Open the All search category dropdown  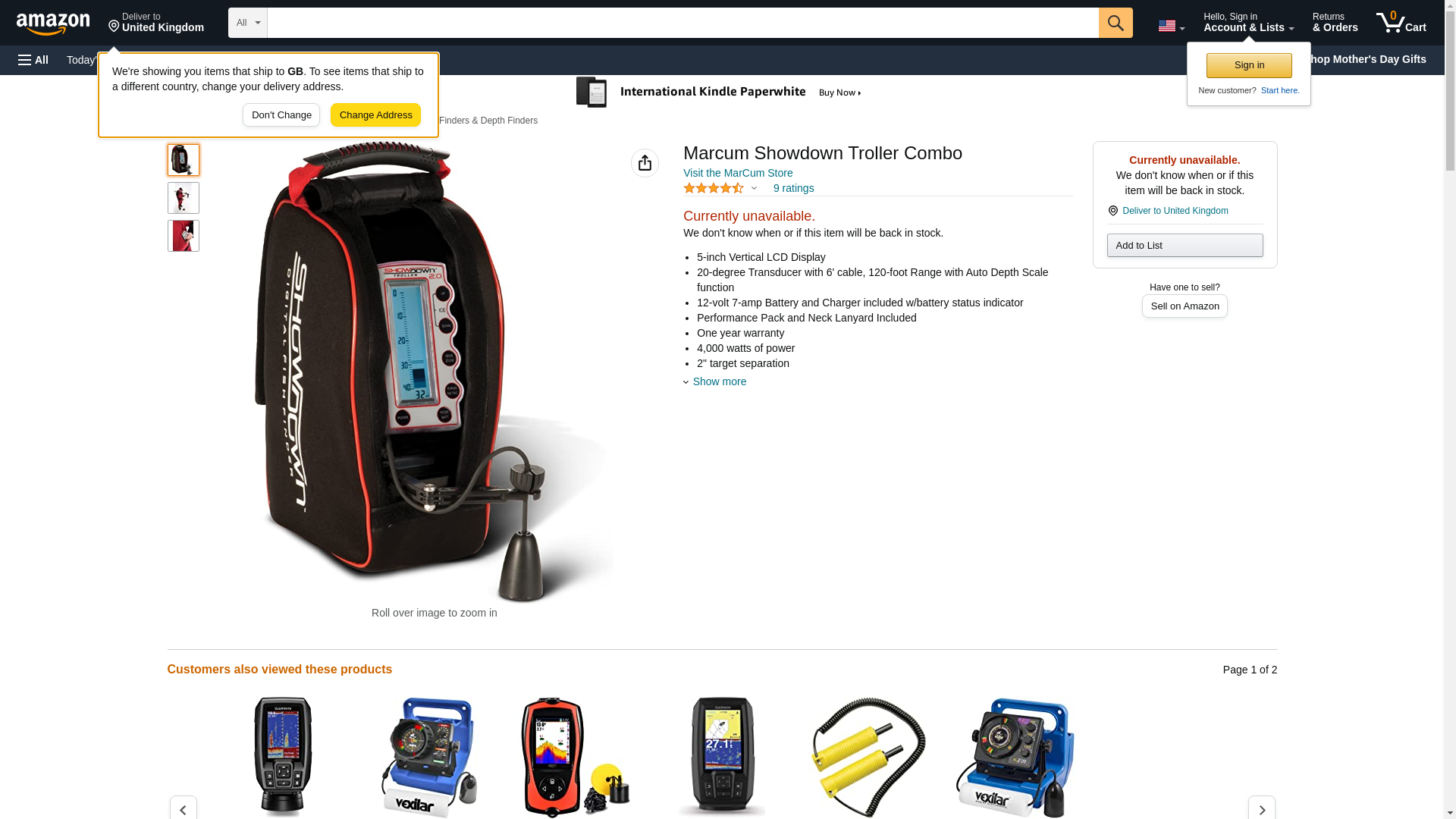(x=248, y=23)
